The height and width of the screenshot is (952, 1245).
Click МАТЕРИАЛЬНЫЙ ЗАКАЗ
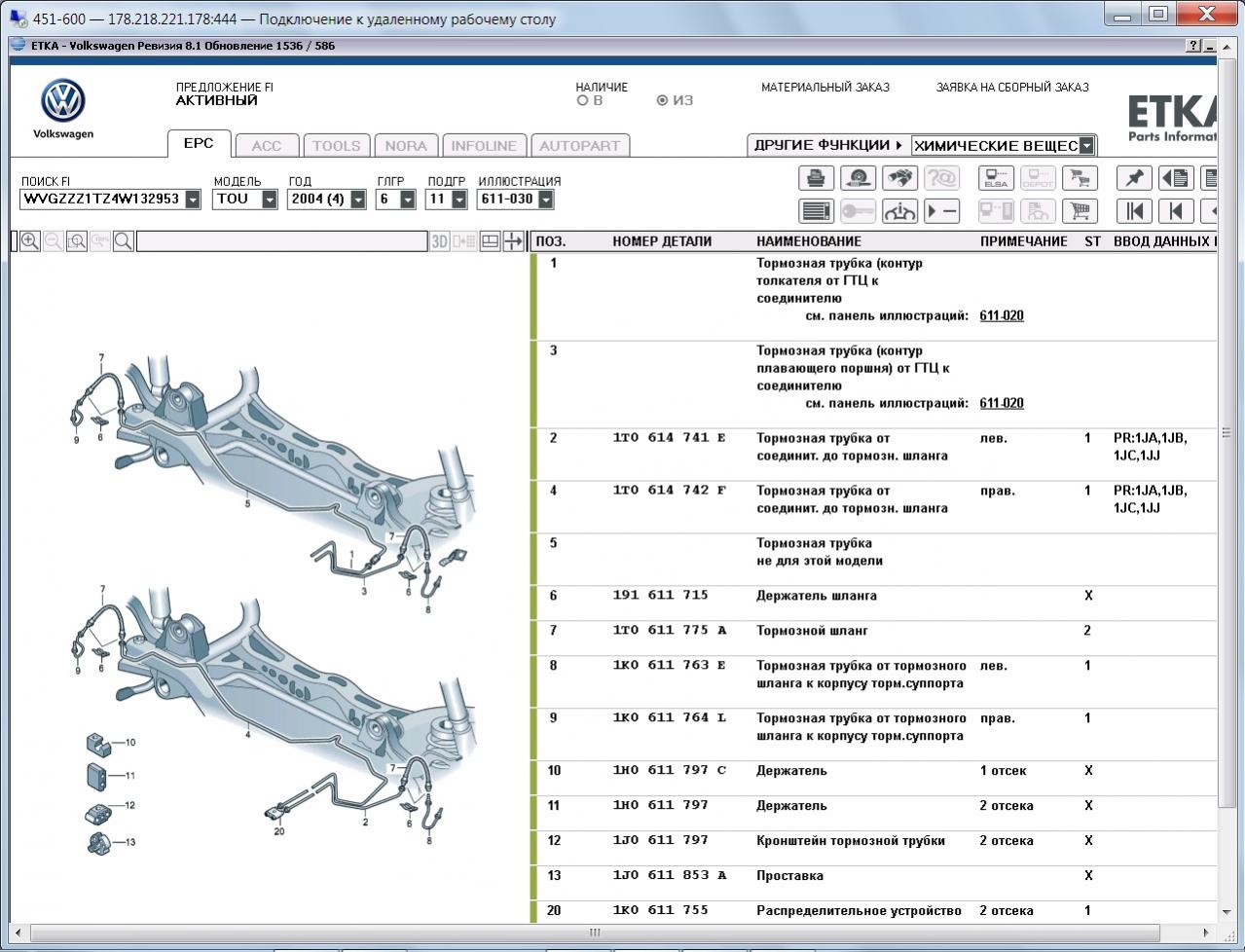[x=825, y=88]
